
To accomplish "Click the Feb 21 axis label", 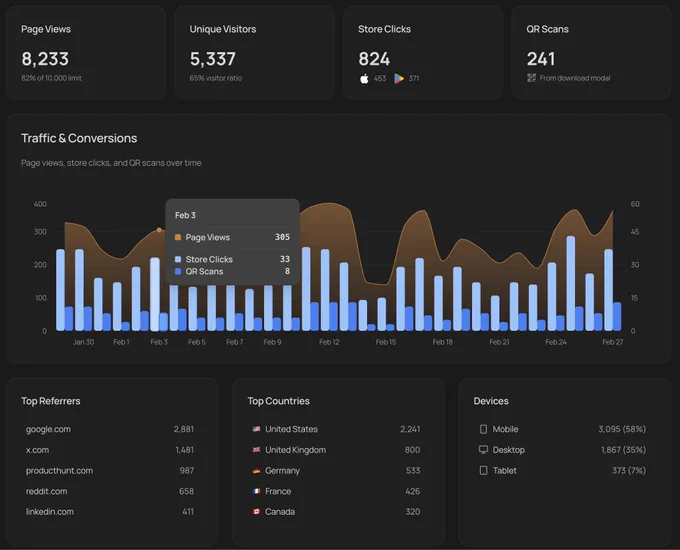I will [499, 342].
